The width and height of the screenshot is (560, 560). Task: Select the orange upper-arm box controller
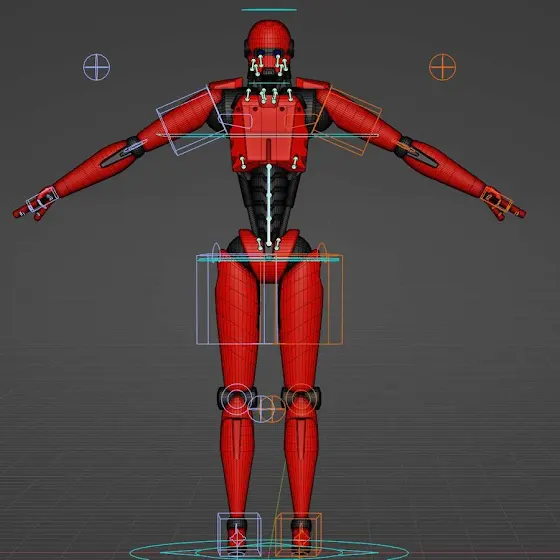point(346,121)
